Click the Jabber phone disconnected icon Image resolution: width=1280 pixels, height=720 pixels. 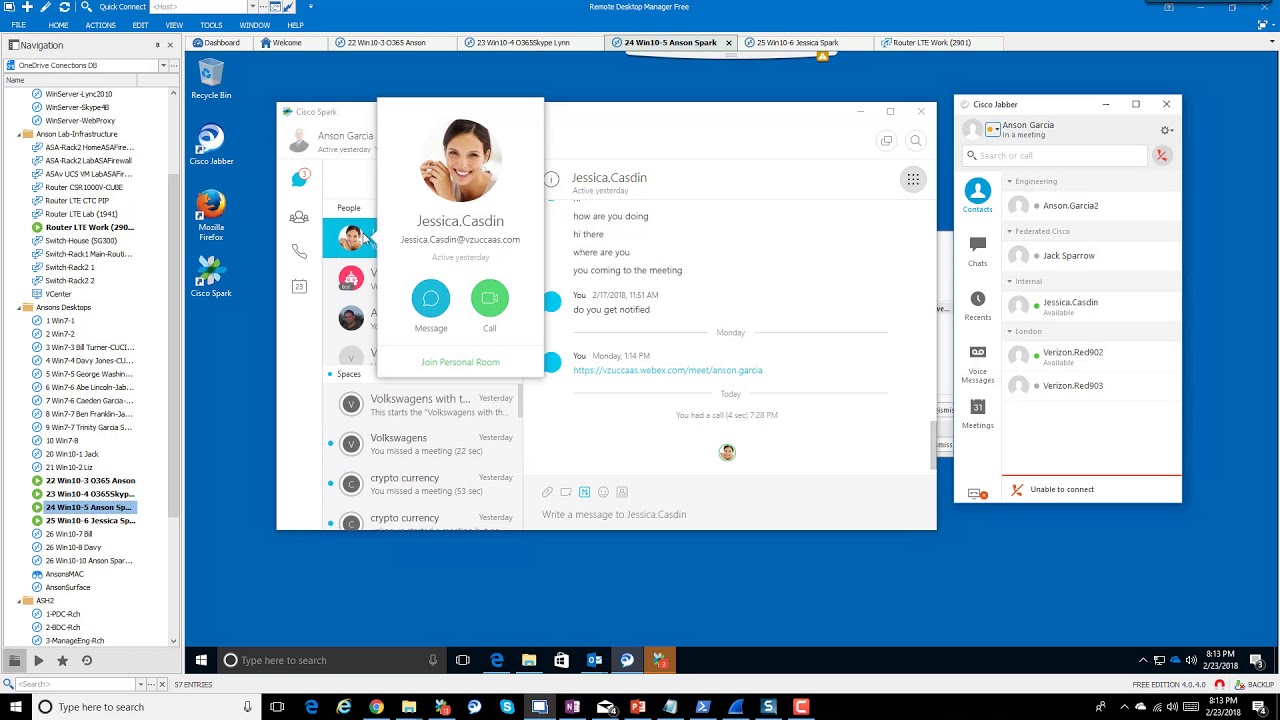point(1161,155)
